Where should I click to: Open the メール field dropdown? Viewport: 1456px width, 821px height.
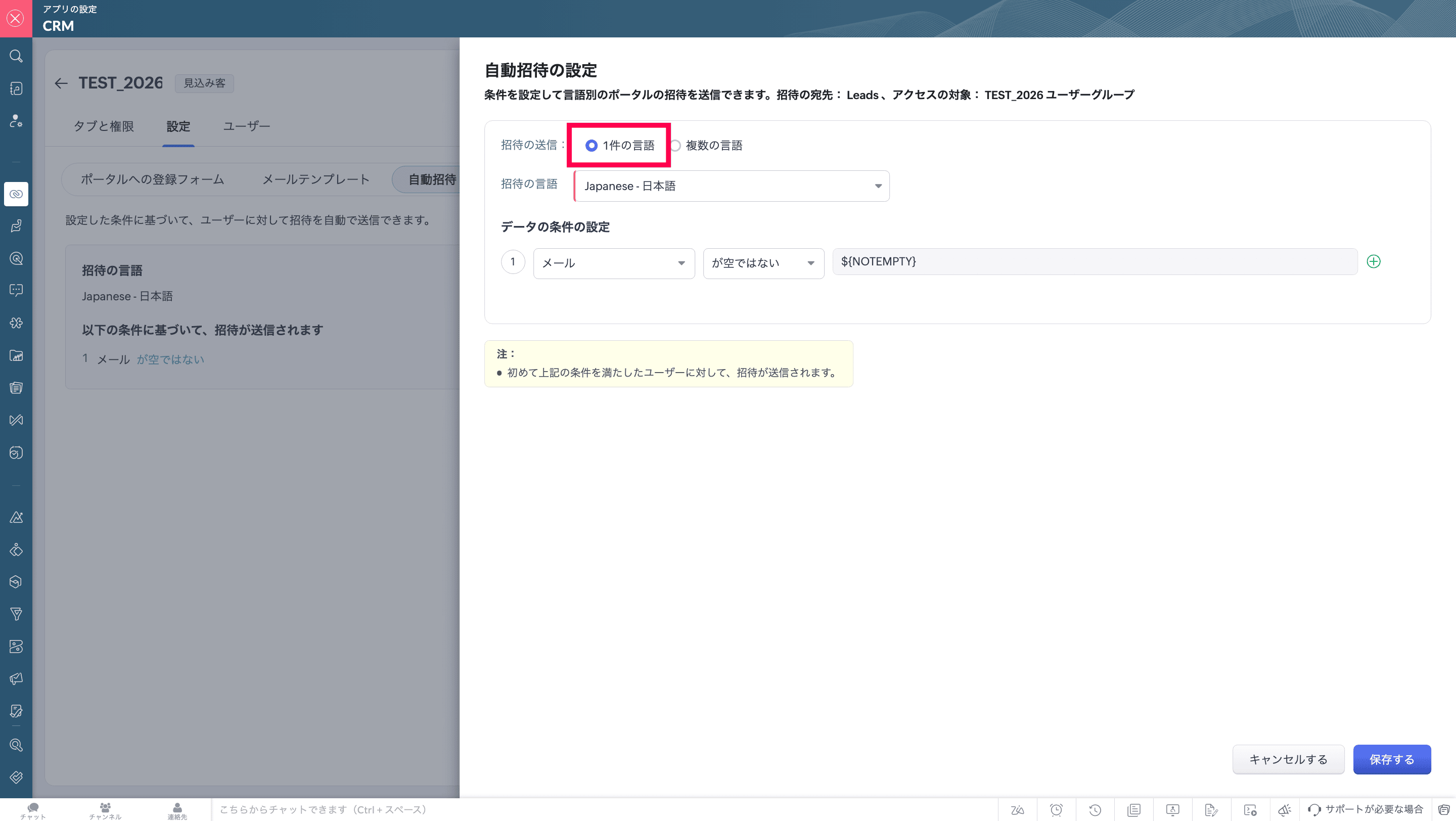613,263
